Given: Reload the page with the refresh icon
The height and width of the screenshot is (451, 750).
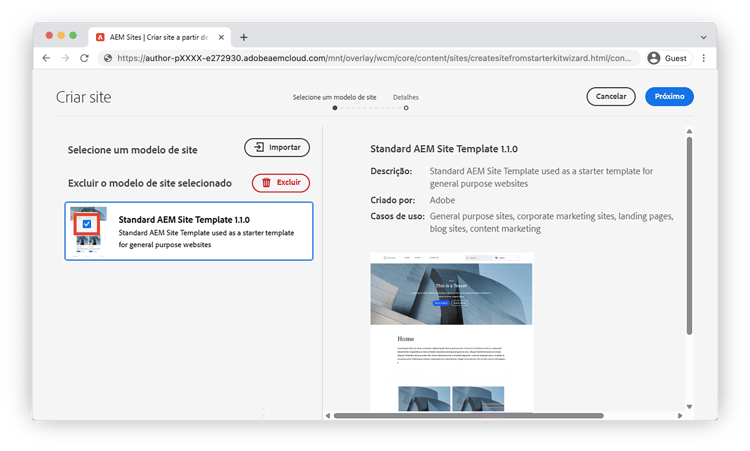Looking at the screenshot, I should 84,58.
